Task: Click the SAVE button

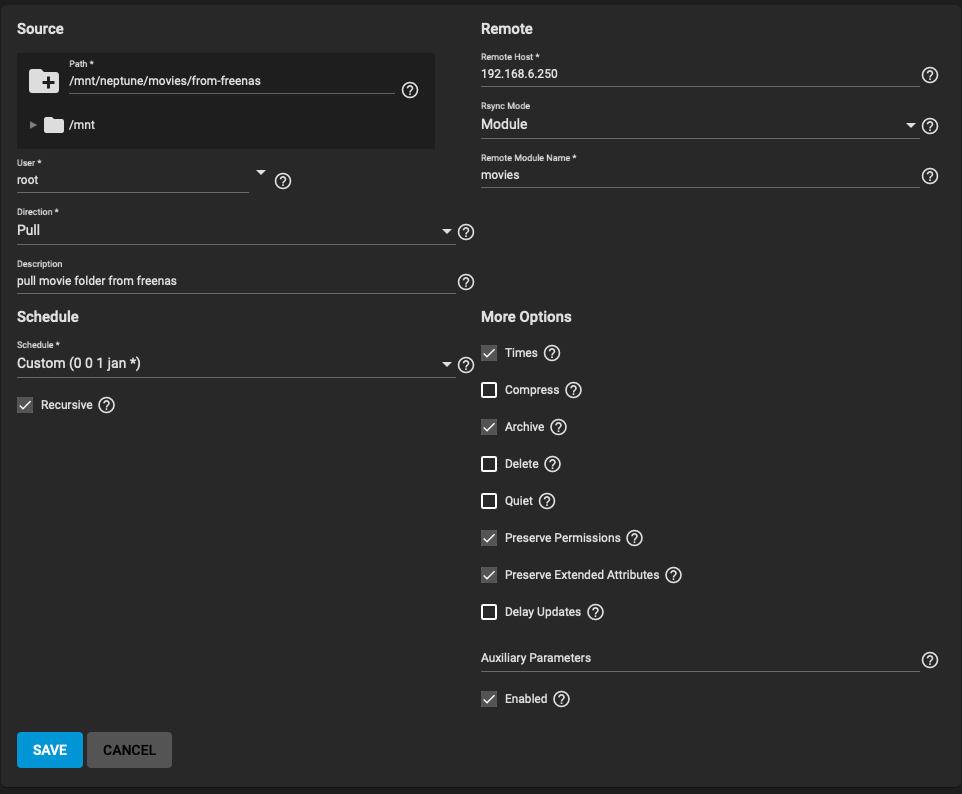Action: [x=49, y=750]
